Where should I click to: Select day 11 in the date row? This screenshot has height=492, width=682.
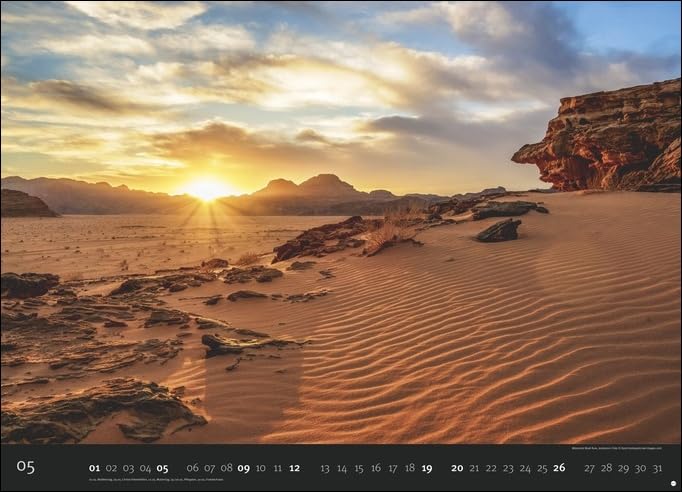[x=277, y=468]
